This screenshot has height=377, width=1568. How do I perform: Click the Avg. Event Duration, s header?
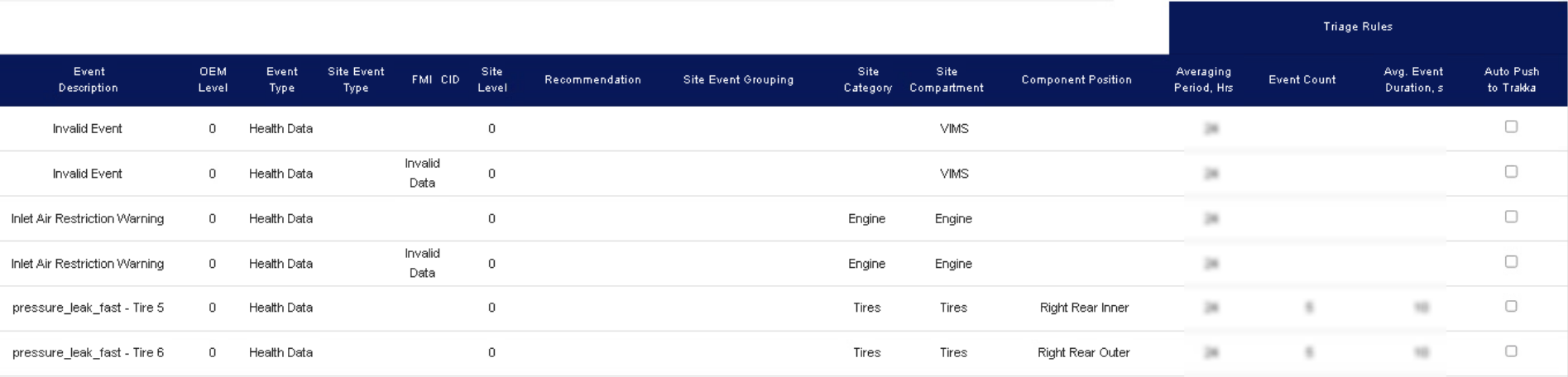(1413, 79)
